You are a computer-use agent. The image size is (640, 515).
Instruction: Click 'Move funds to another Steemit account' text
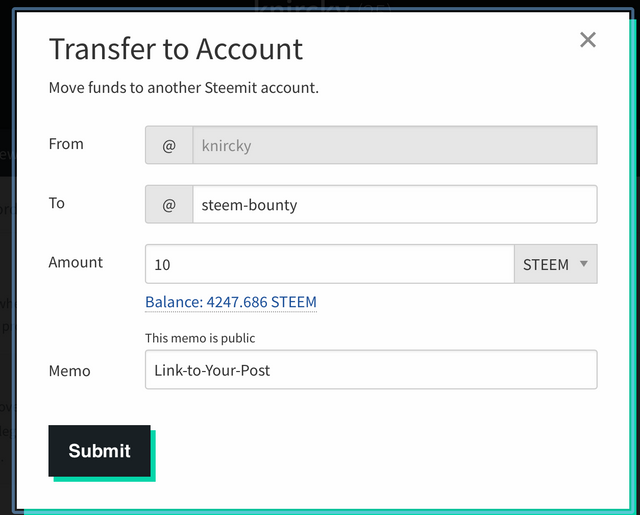tap(184, 88)
